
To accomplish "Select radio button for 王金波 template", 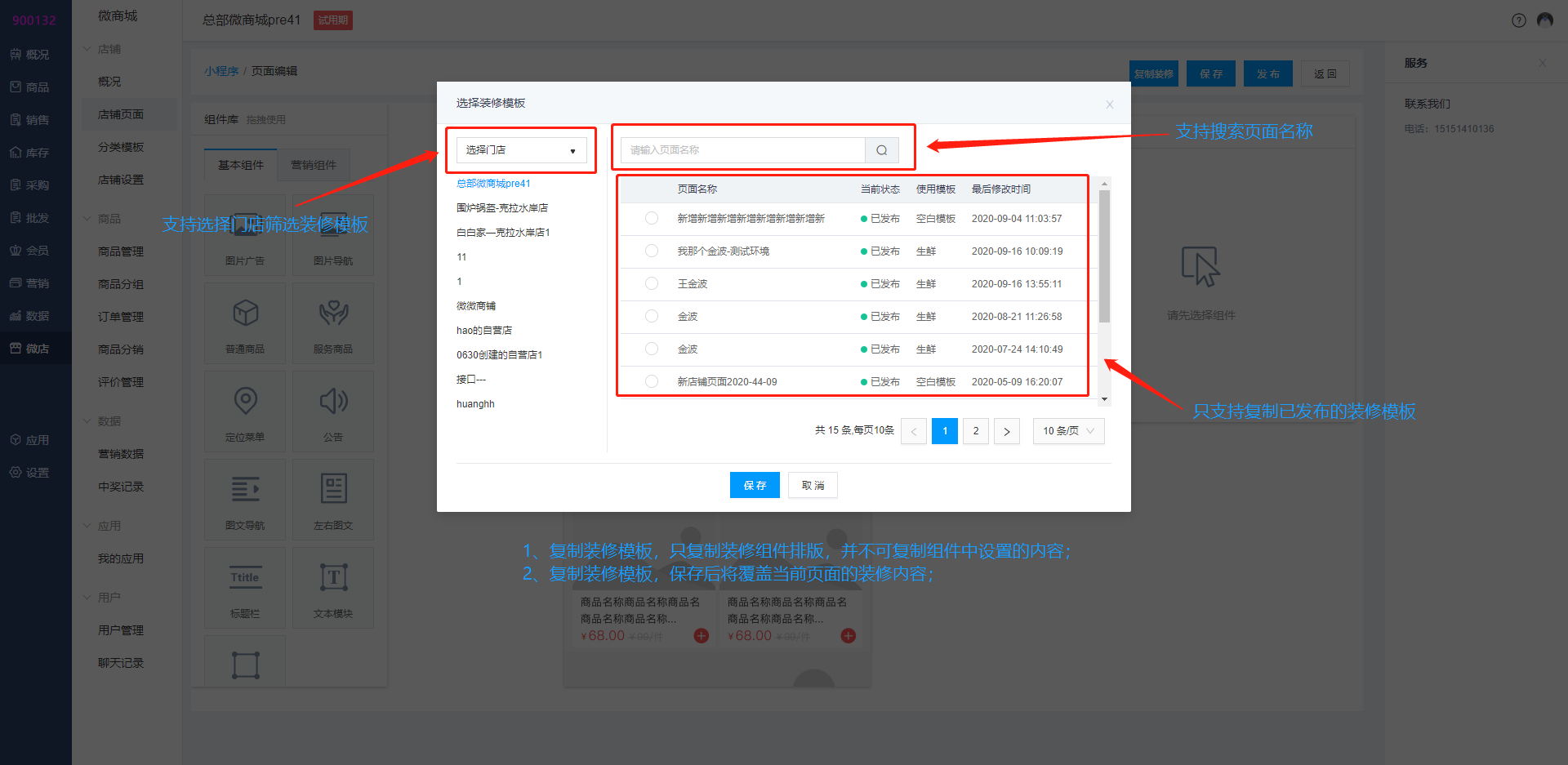I will click(652, 283).
